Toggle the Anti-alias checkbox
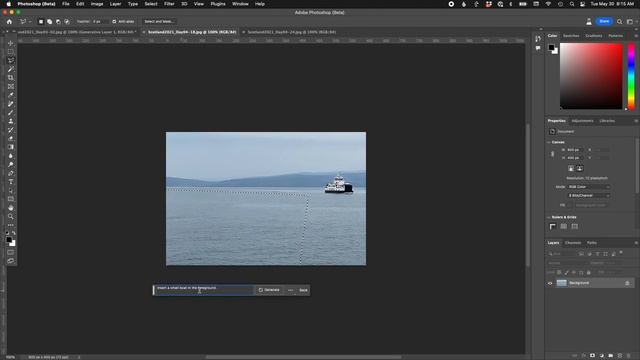The image size is (640, 360). (x=114, y=22)
